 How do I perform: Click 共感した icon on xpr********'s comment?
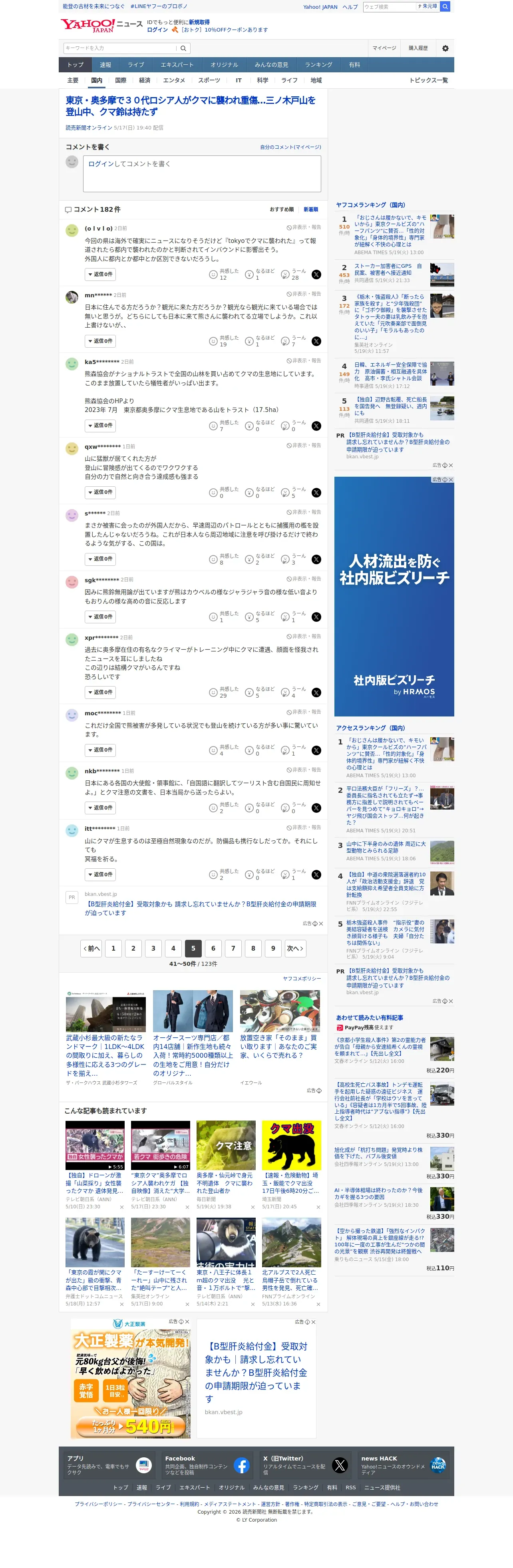point(213,693)
